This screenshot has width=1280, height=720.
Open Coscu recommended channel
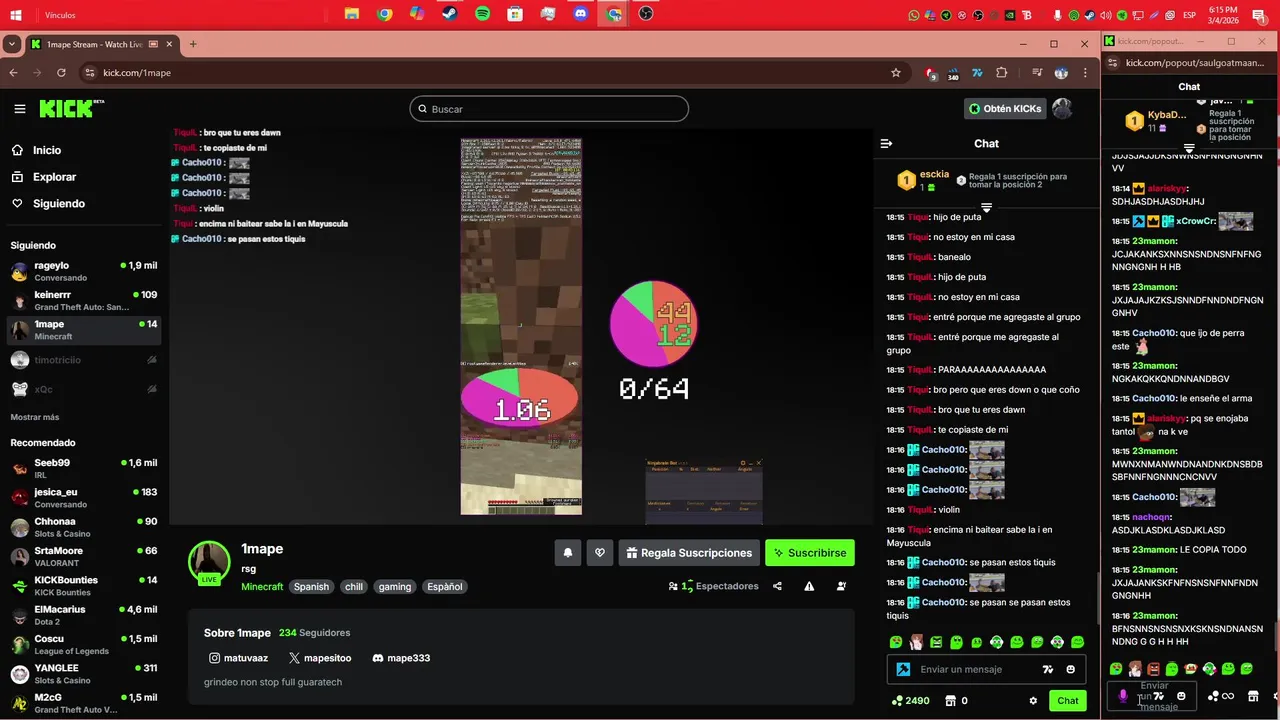(84, 644)
